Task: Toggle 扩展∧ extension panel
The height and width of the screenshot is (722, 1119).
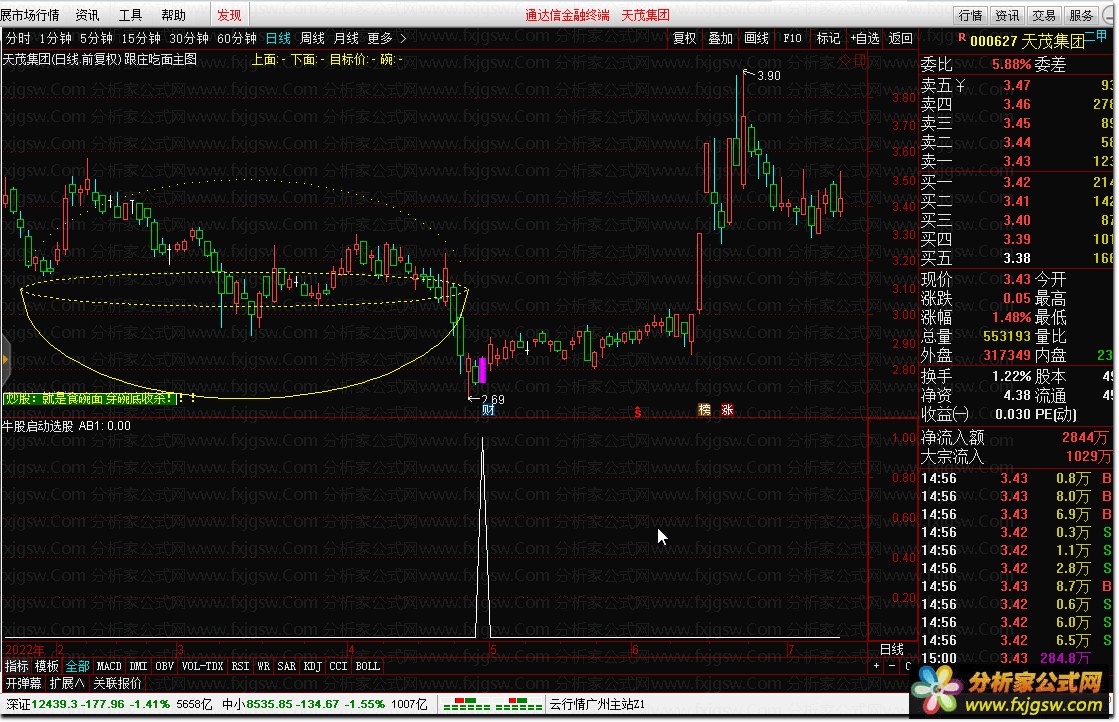Action: (x=67, y=683)
